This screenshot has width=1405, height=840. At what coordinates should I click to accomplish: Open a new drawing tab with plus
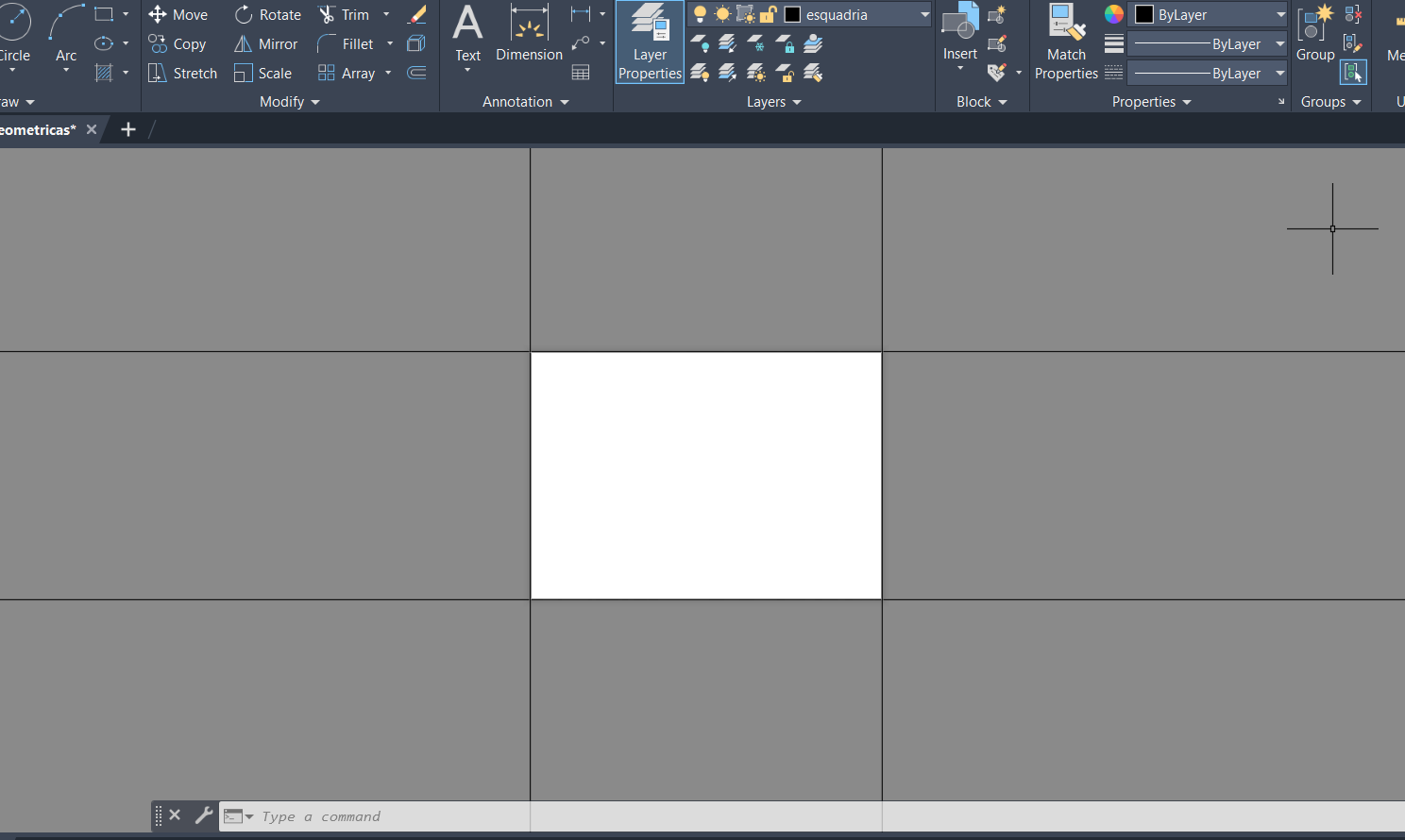(x=128, y=129)
